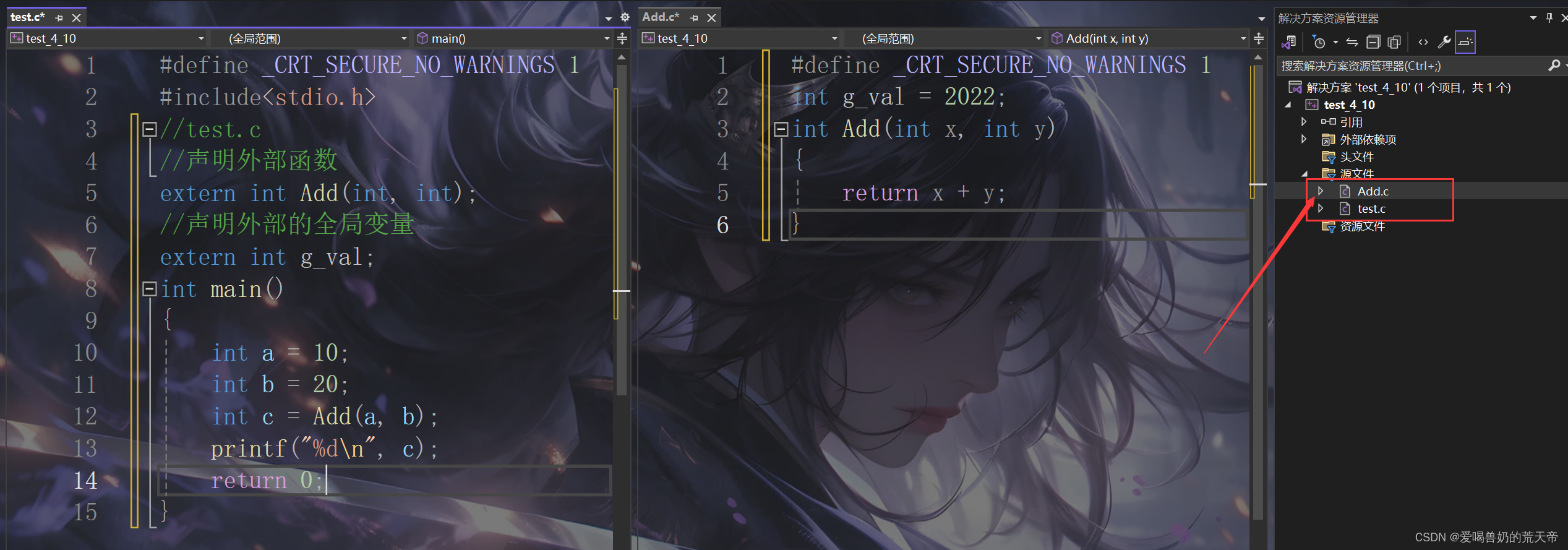Screen dimensions: 1568x550
Task: Select the test_4_10 project item
Action: 1340,105
